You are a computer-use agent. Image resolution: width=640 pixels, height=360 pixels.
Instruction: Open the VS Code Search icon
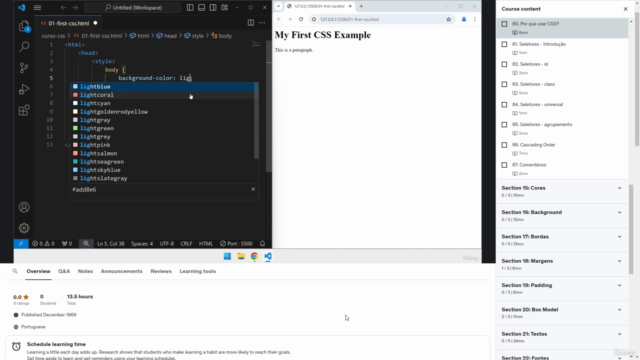click(24, 47)
